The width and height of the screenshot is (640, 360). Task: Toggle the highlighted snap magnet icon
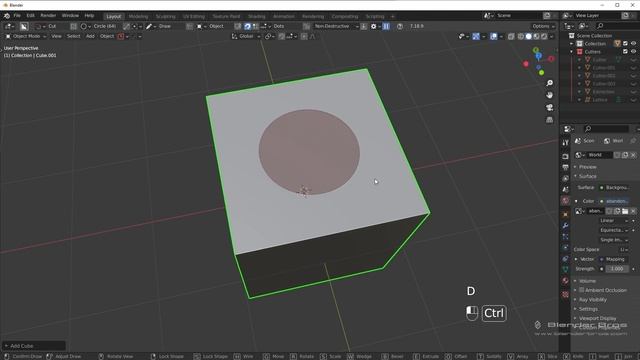pyautogui.click(x=247, y=26)
